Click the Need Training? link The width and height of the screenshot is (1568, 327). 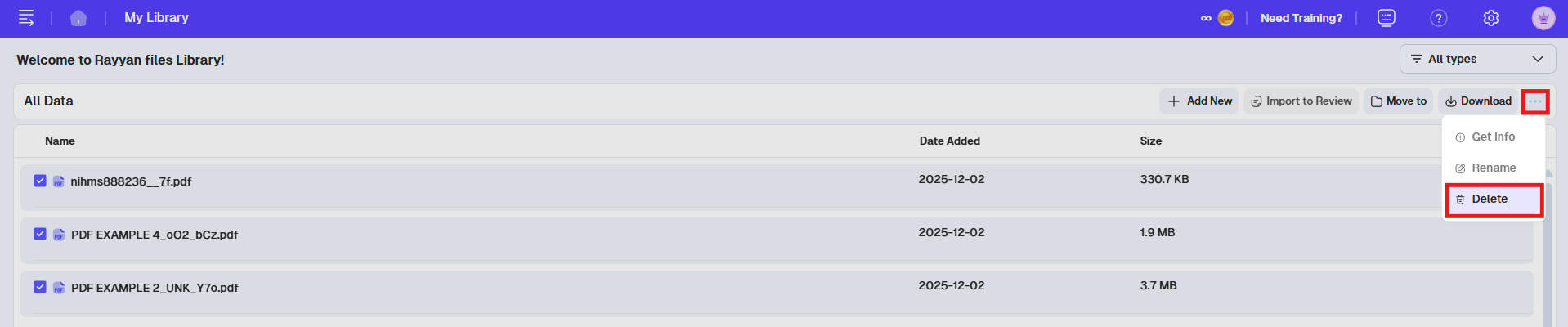[1301, 18]
